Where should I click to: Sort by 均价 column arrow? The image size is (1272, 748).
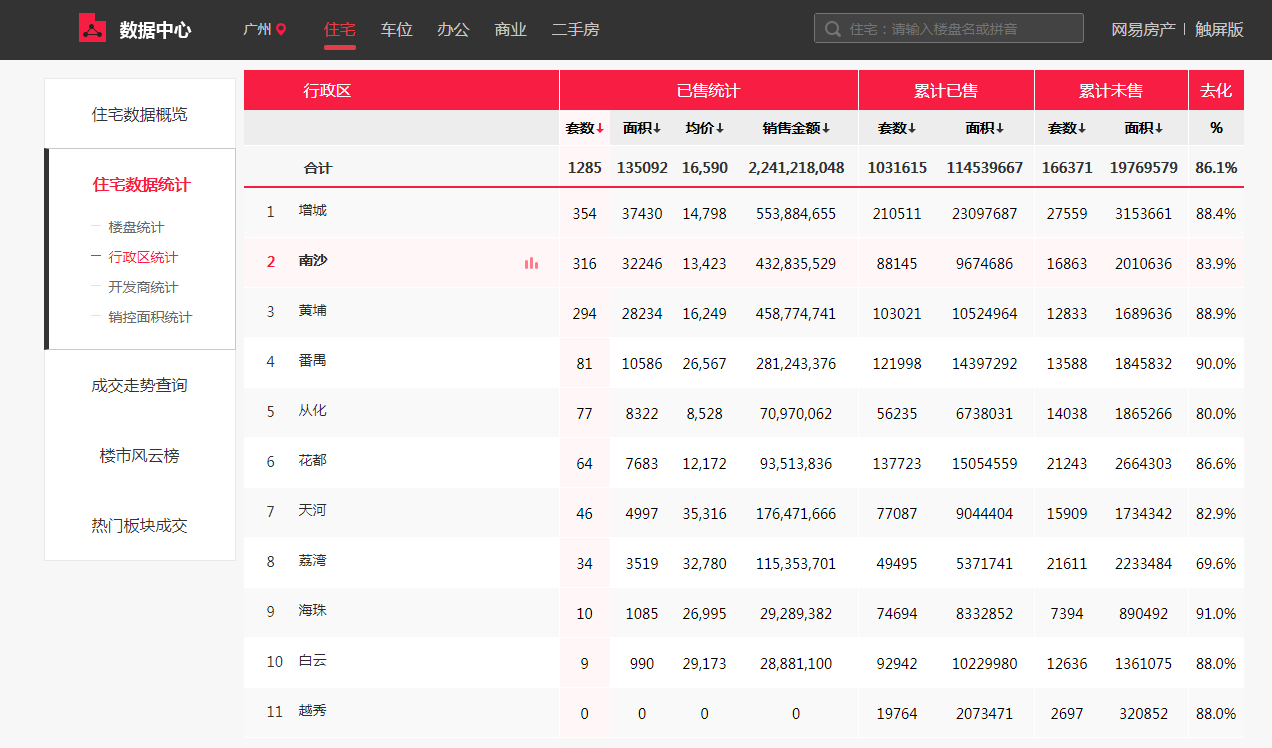tap(719, 128)
